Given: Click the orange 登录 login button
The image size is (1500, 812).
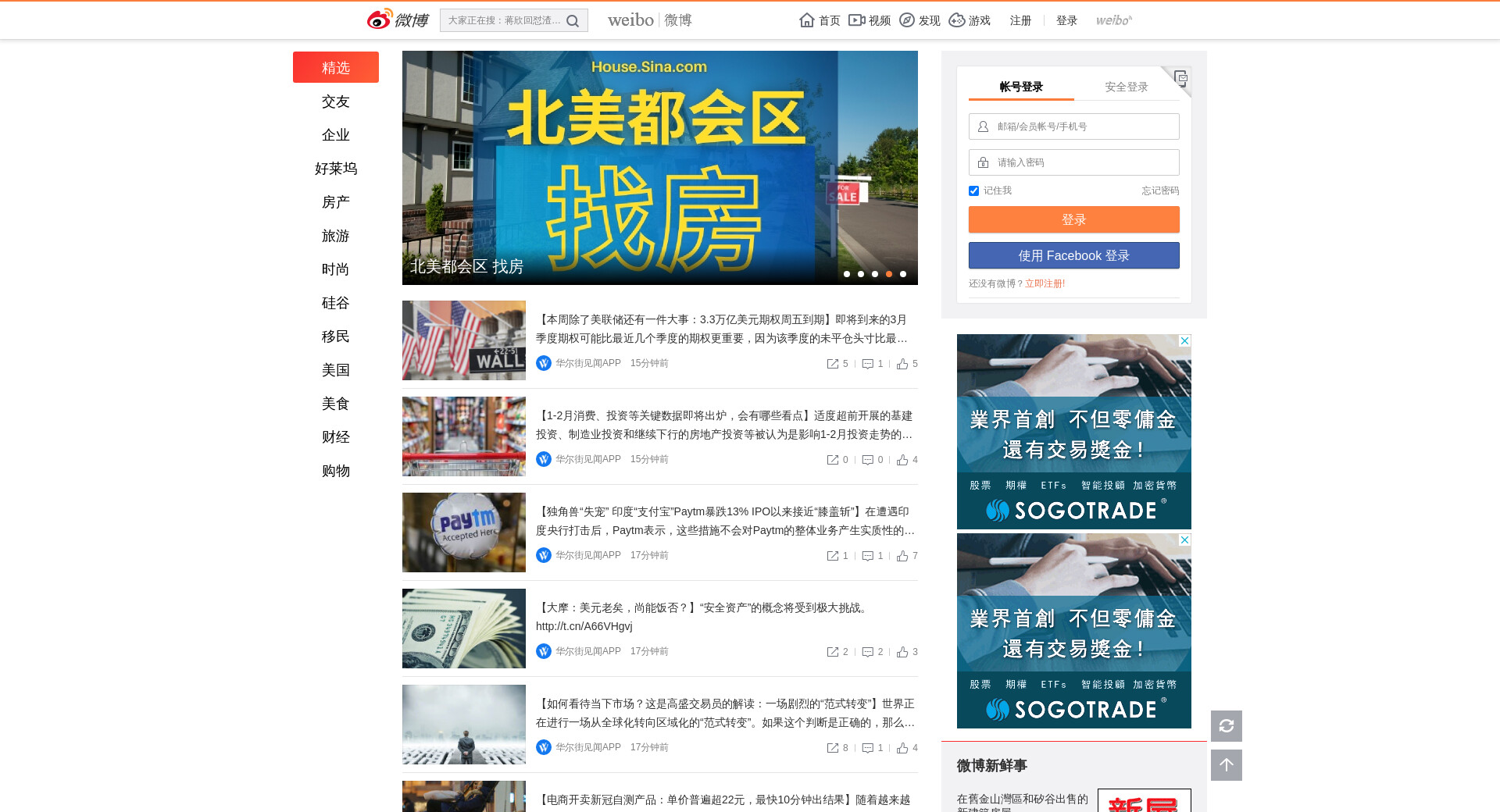Looking at the screenshot, I should [x=1073, y=219].
